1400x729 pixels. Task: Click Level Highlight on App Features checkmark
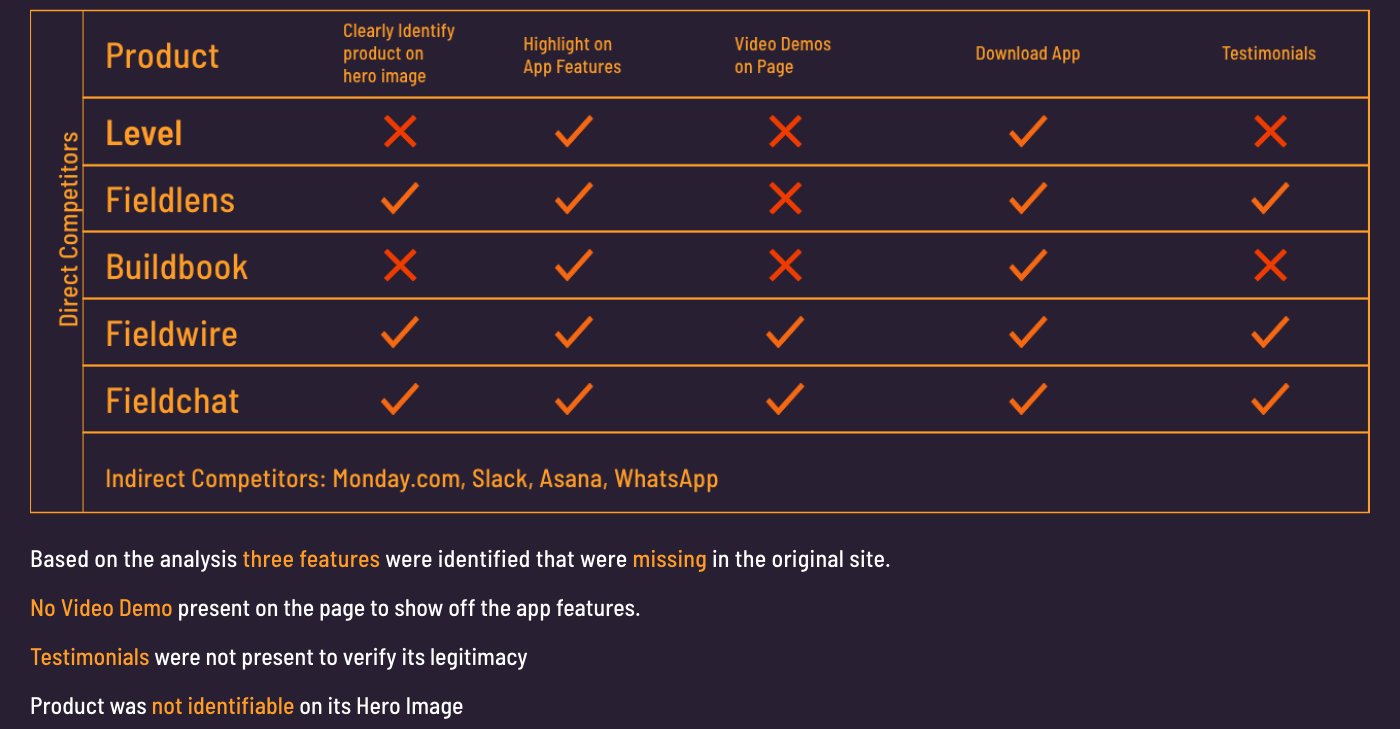click(574, 131)
